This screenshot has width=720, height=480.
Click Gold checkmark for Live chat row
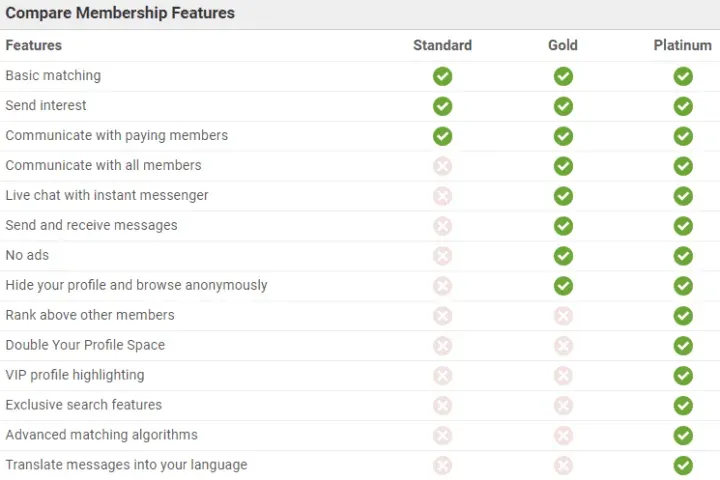click(563, 196)
